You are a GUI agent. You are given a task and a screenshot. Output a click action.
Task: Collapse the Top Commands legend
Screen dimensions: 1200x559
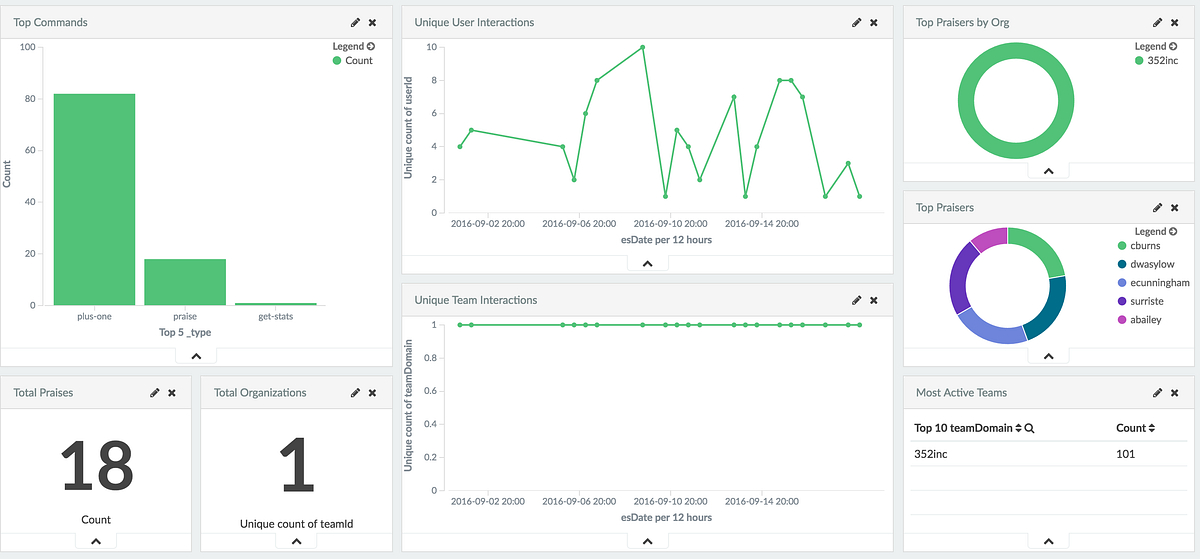pos(353,46)
